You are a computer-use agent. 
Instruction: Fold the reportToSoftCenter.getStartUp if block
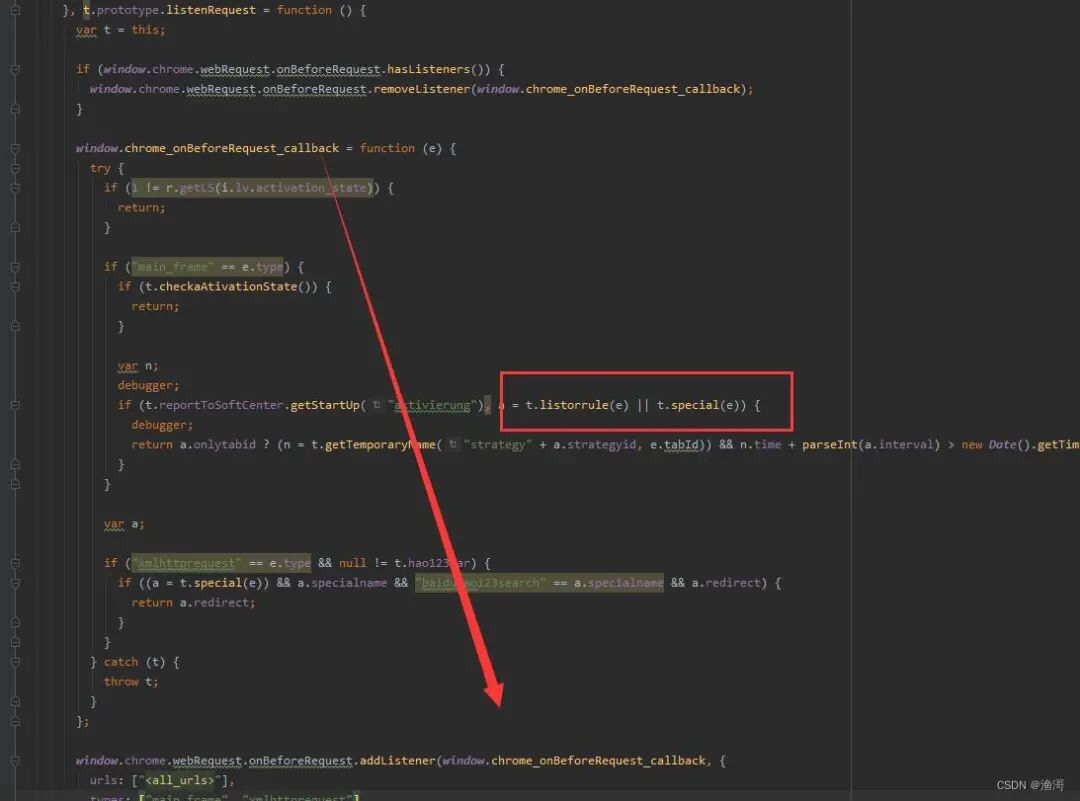click(x=15, y=405)
